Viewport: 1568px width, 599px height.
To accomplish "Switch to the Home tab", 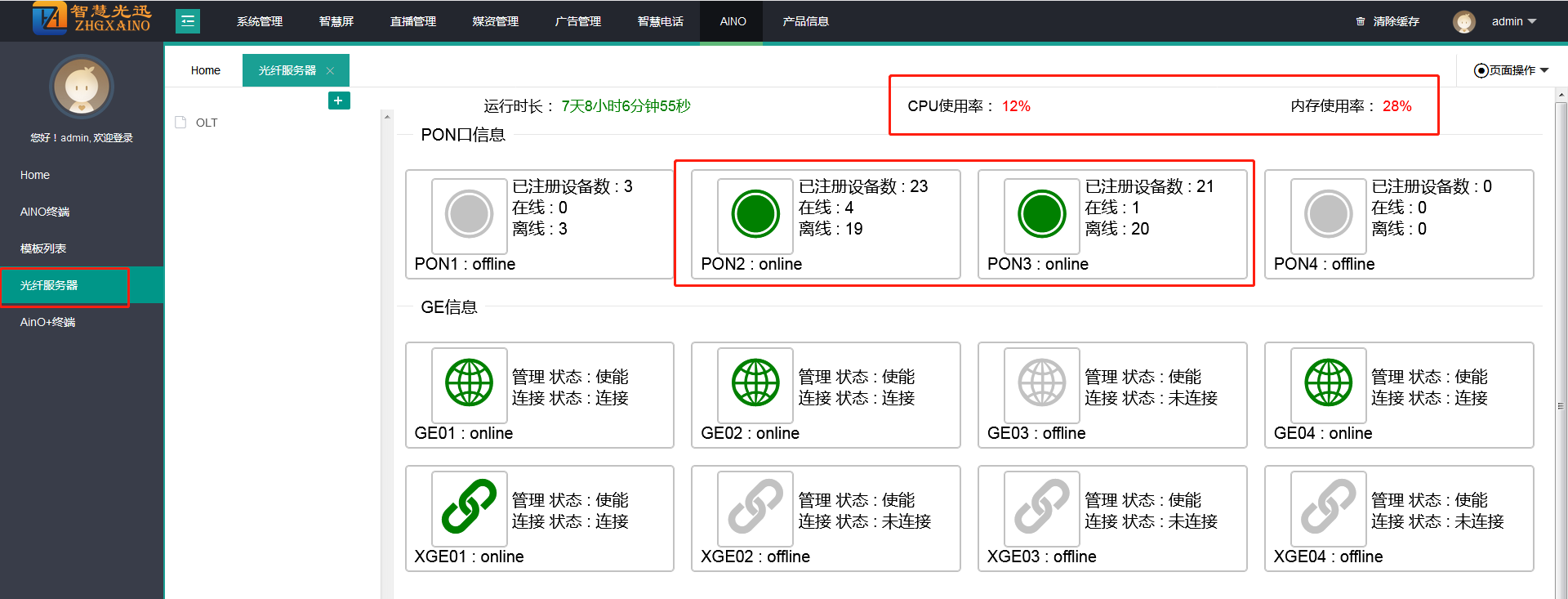I will pos(205,70).
